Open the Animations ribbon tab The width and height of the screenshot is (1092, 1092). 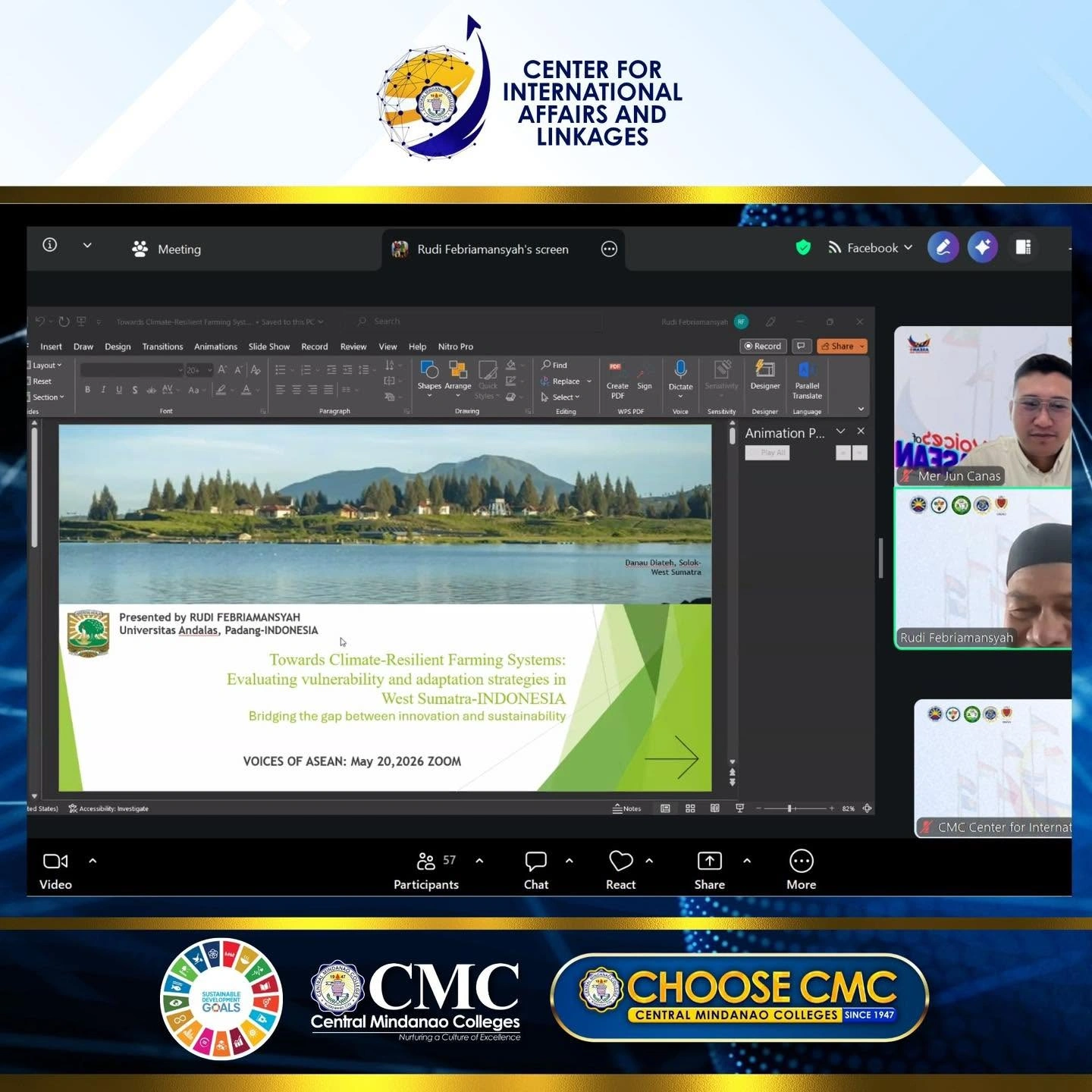click(x=215, y=347)
